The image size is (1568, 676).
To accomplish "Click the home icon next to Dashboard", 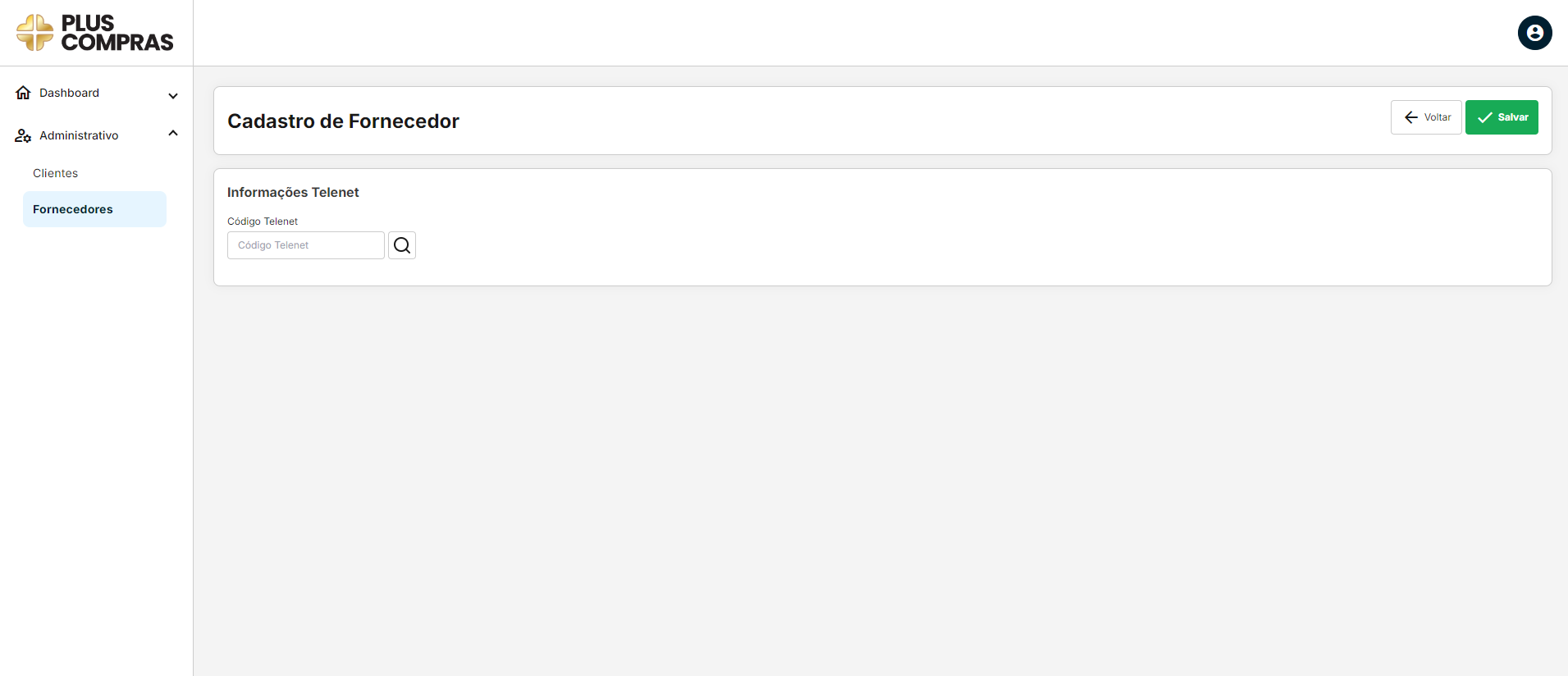I will (x=23, y=93).
